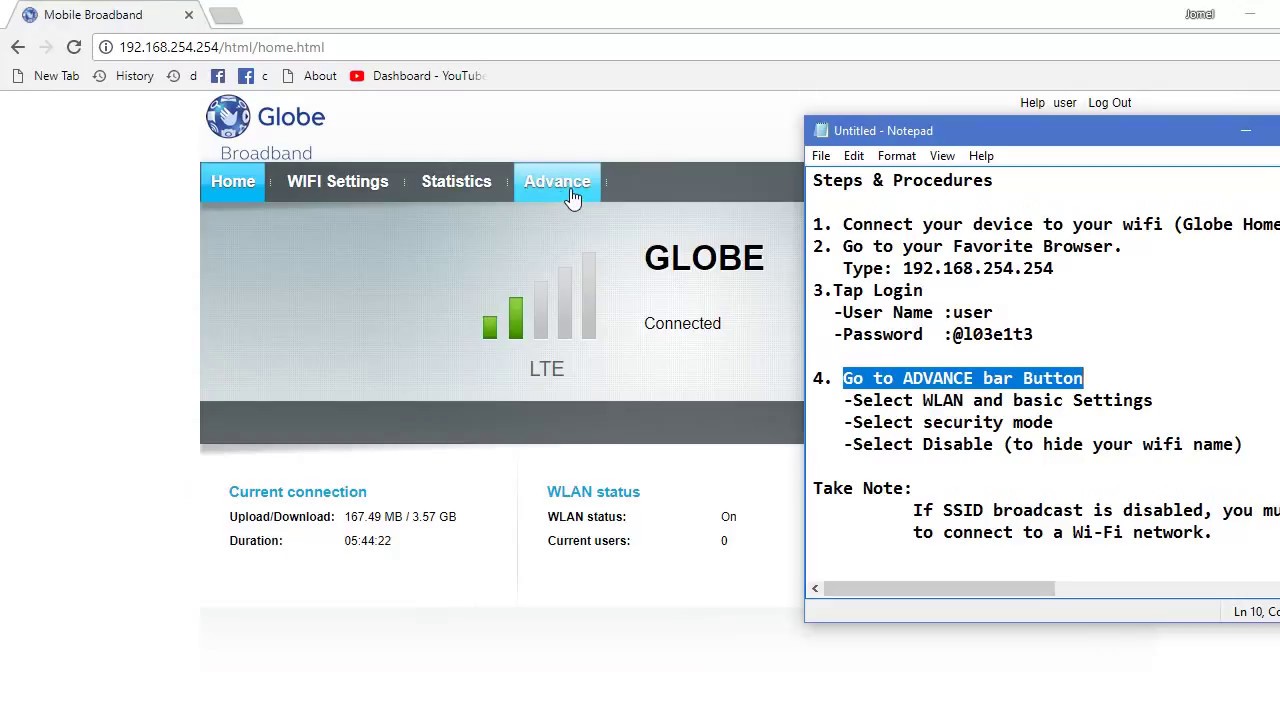The width and height of the screenshot is (1280, 720).
Task: Reload the page with refresh icon
Action: tap(74, 47)
